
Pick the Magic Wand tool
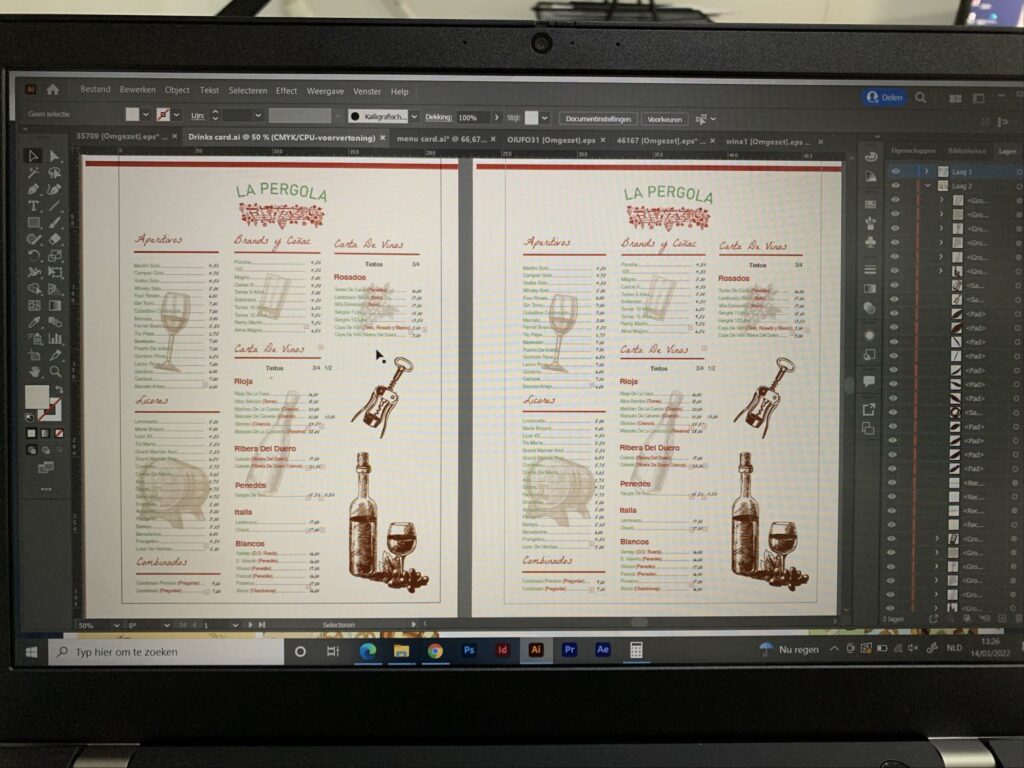[33, 172]
